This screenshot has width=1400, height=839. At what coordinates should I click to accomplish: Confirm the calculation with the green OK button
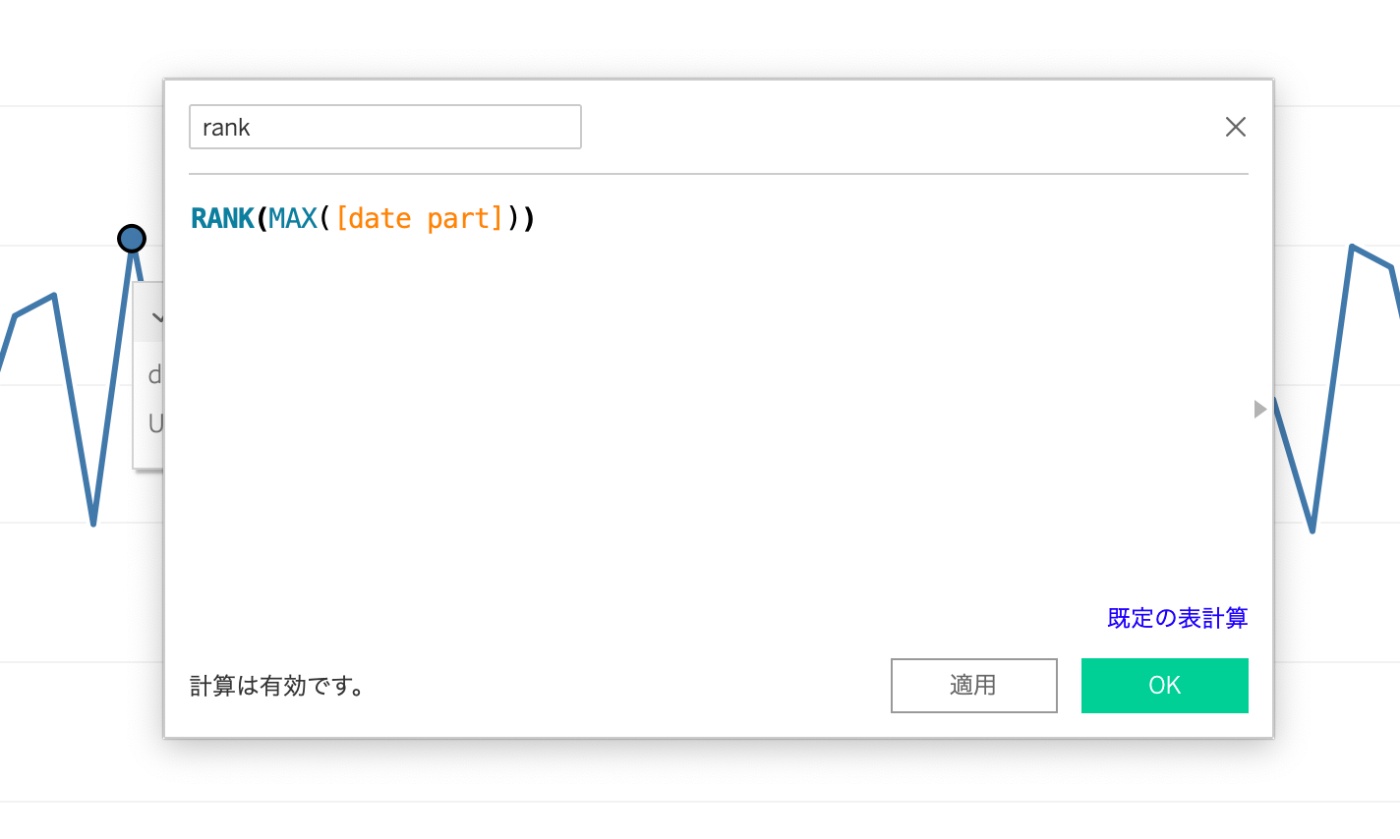coord(1165,685)
